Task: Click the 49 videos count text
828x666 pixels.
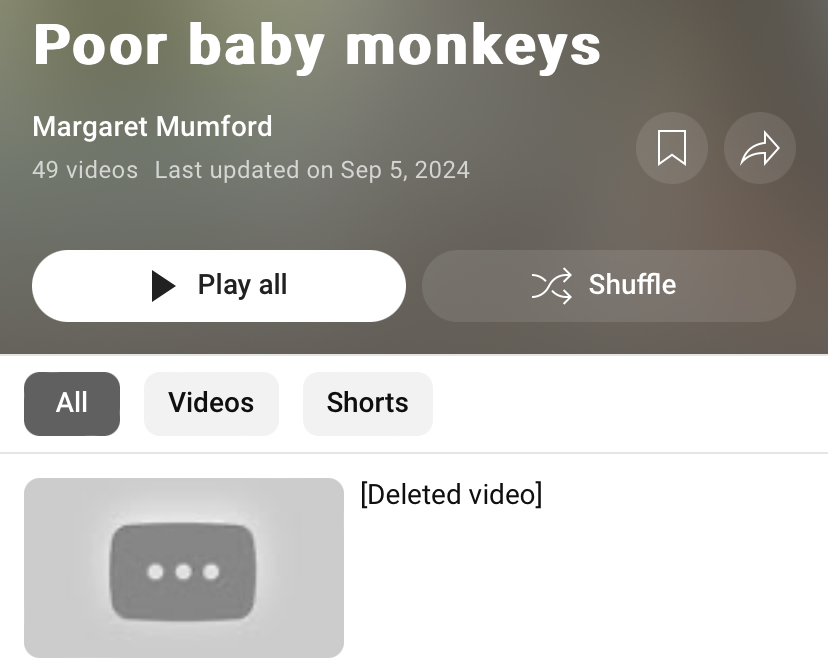Action: coord(85,170)
